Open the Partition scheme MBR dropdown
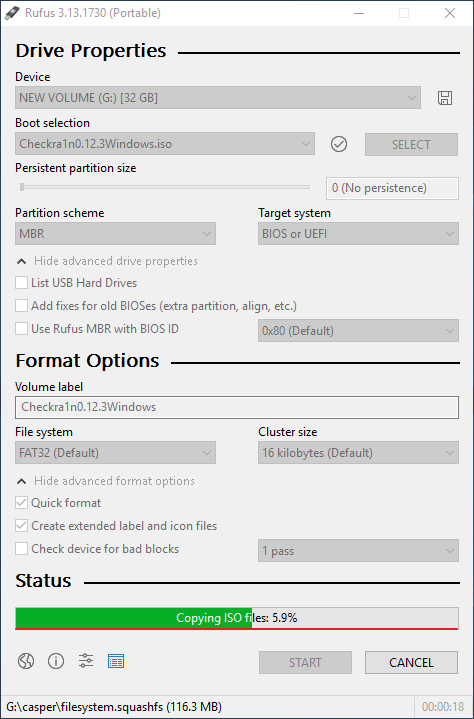Viewport: 474px width, 719px height. pos(115,234)
